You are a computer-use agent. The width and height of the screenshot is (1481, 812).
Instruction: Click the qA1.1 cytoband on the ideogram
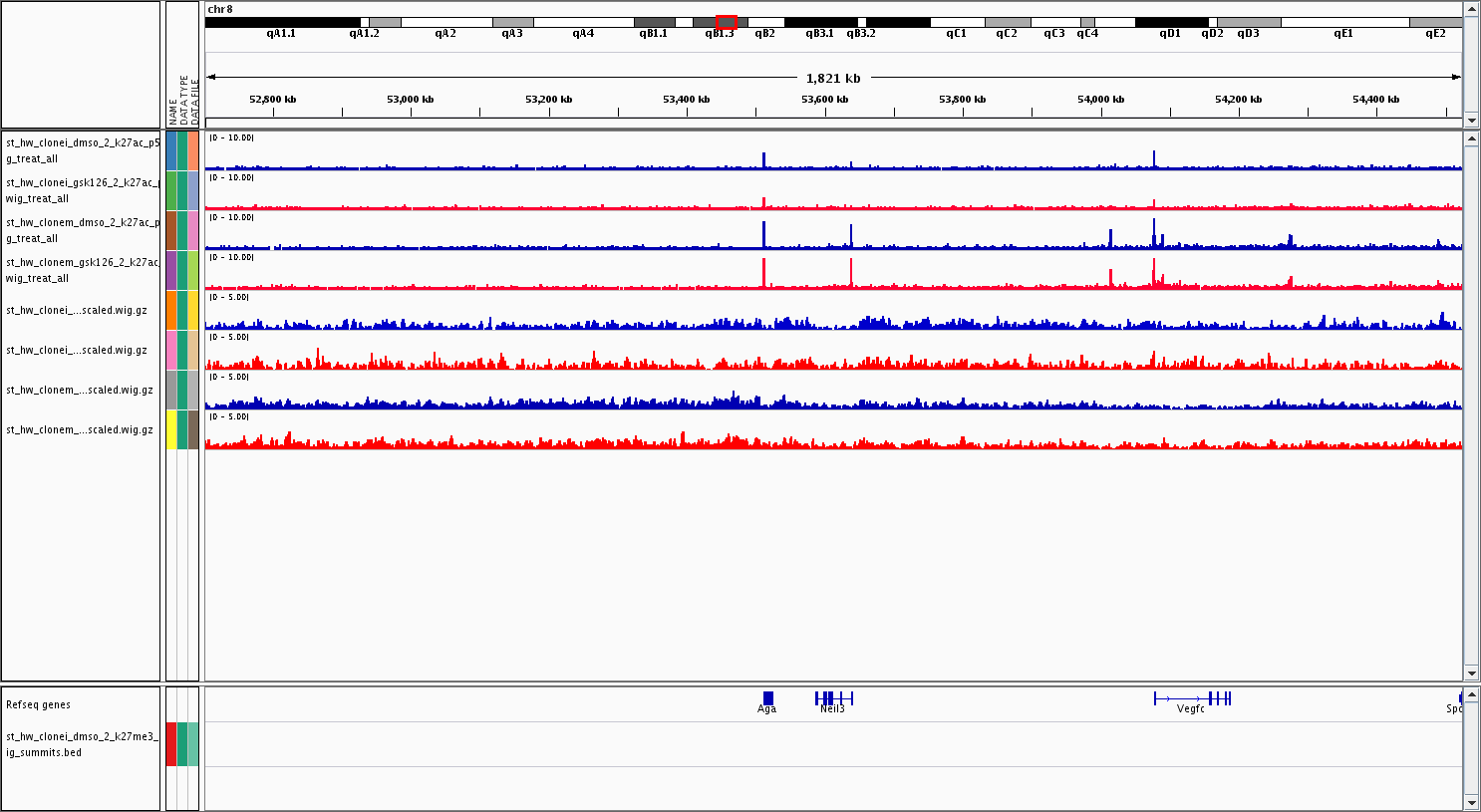281,22
